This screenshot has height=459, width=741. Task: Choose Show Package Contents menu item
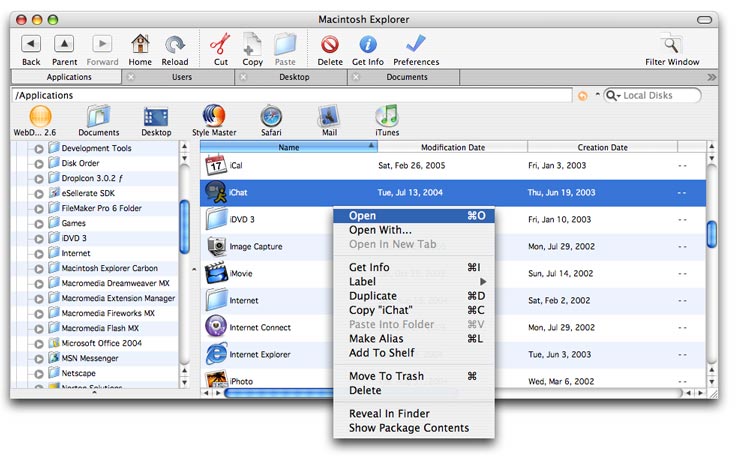414,427
